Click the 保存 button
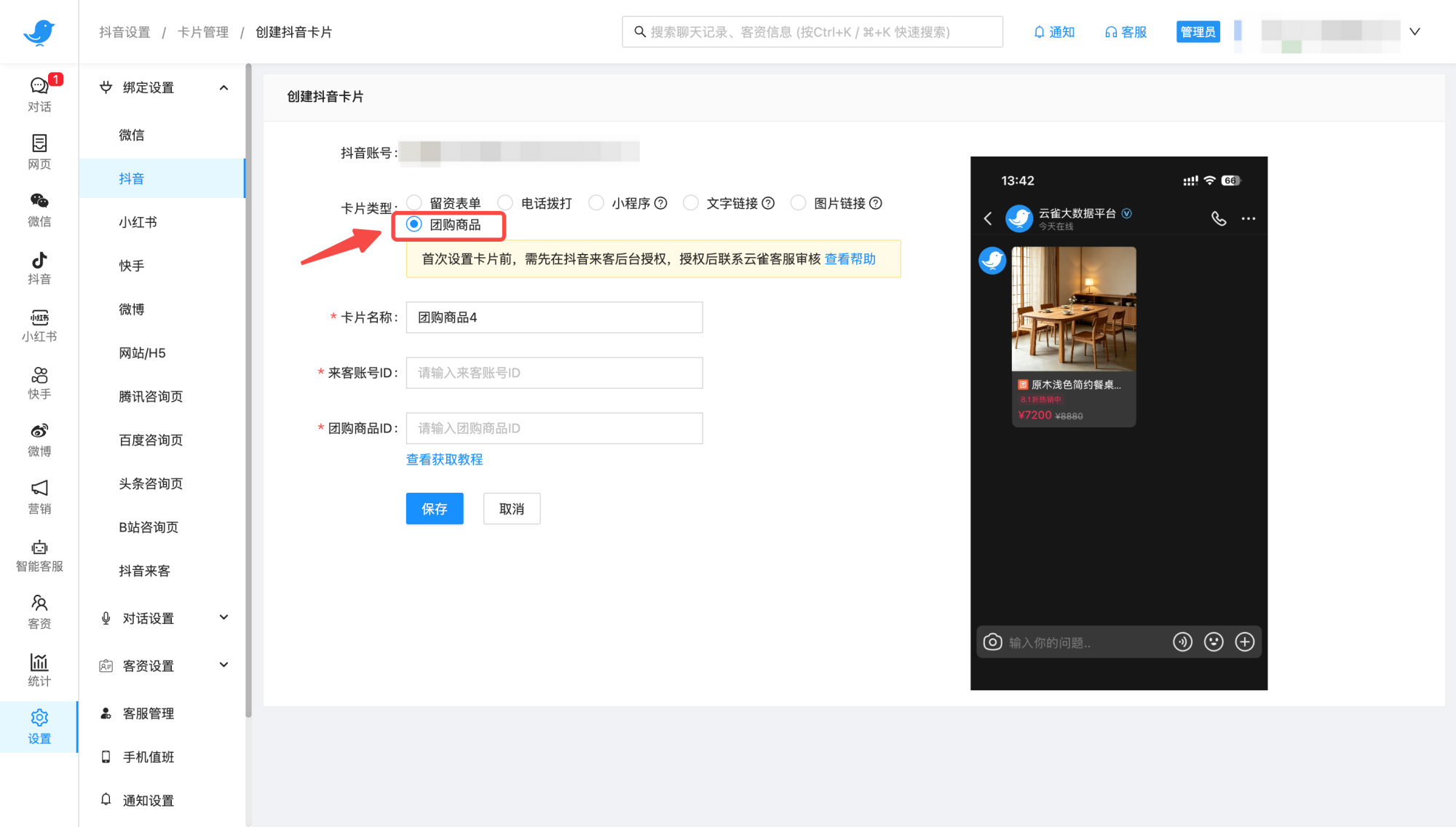Screen dimensions: 1456x827 point(435,509)
